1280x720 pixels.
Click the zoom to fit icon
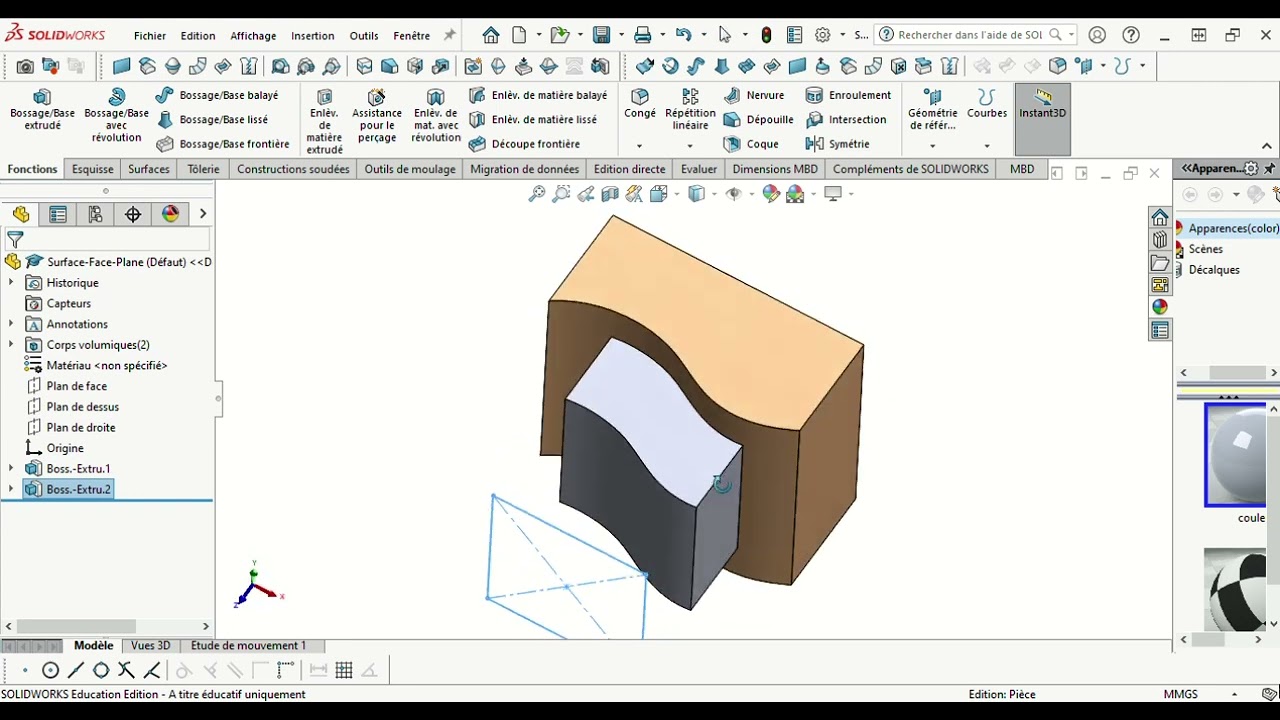coord(537,194)
